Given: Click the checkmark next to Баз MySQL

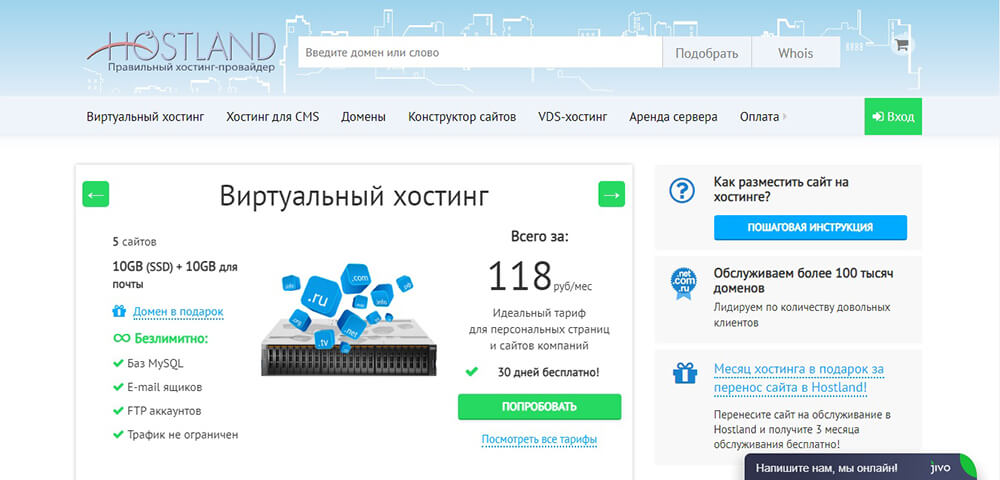Looking at the screenshot, I should [x=118, y=363].
